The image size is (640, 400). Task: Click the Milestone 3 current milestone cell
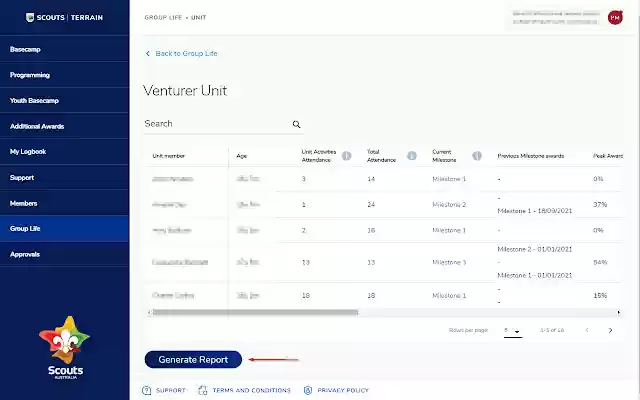click(x=449, y=262)
